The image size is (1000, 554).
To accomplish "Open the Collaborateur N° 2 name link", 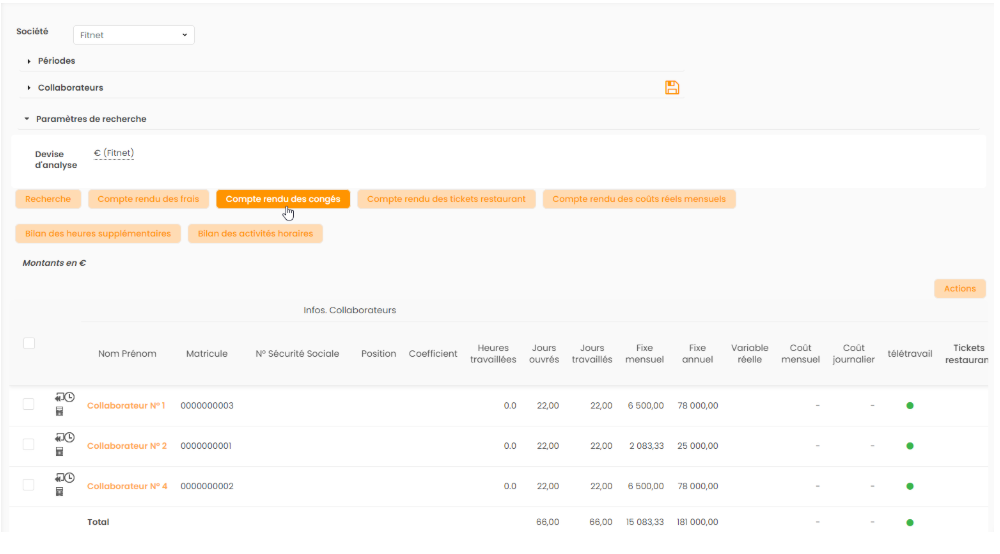I will point(127,446).
